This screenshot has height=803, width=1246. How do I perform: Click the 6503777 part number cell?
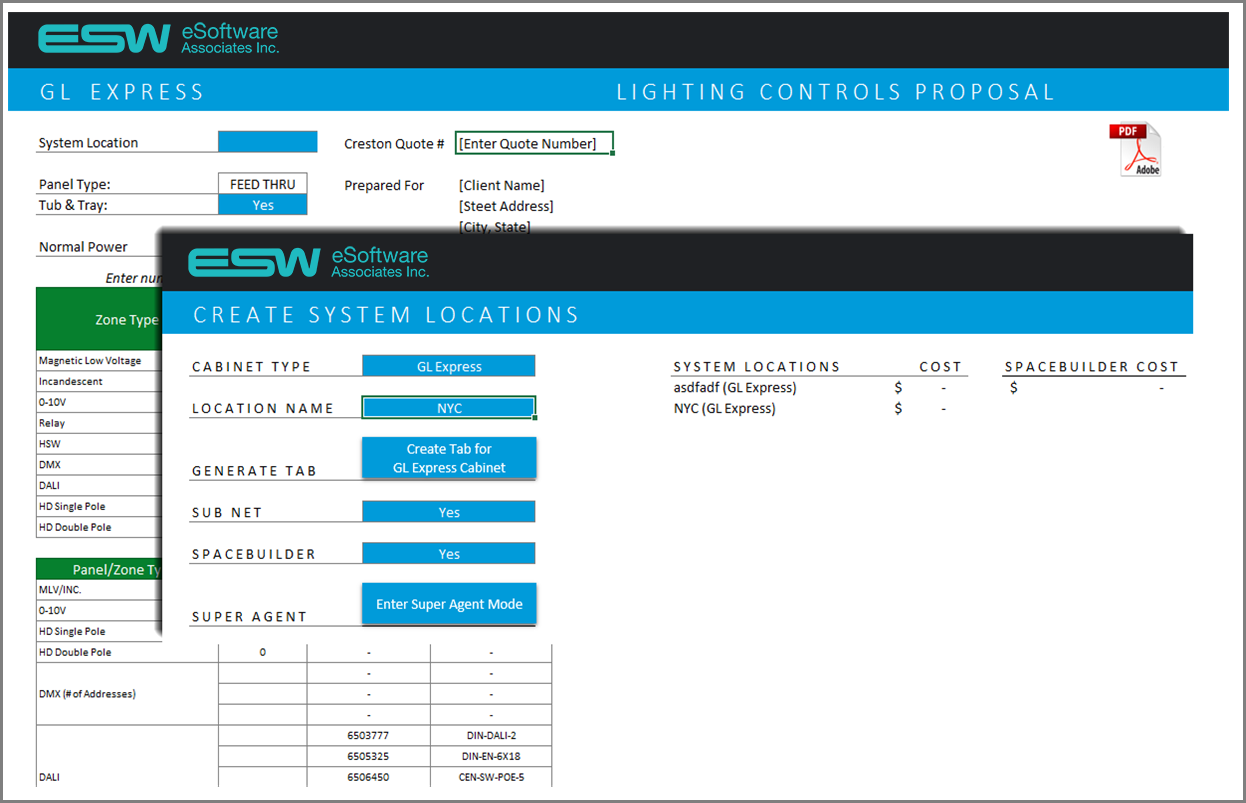tap(368, 735)
